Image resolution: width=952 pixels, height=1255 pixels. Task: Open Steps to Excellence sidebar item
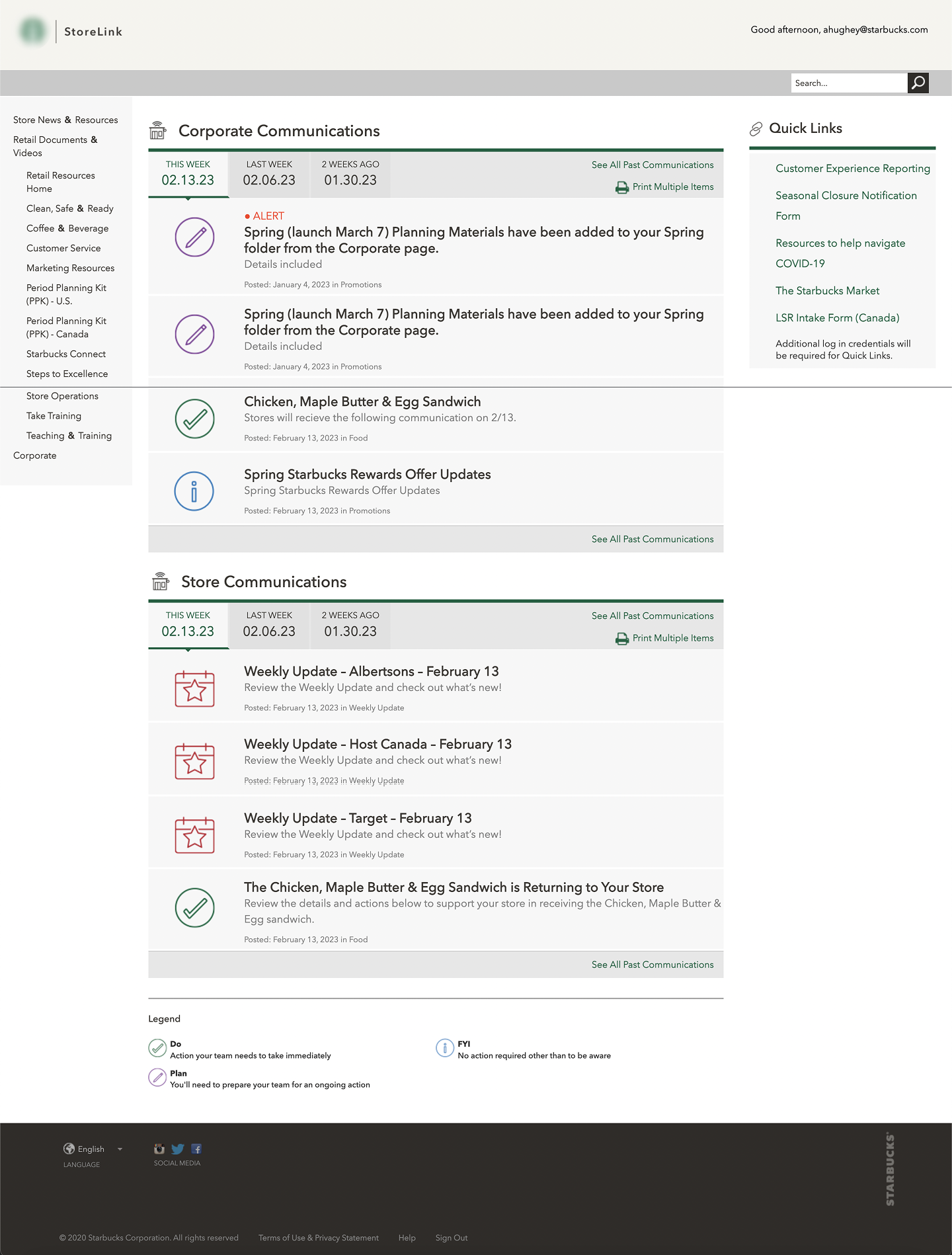[x=67, y=374]
